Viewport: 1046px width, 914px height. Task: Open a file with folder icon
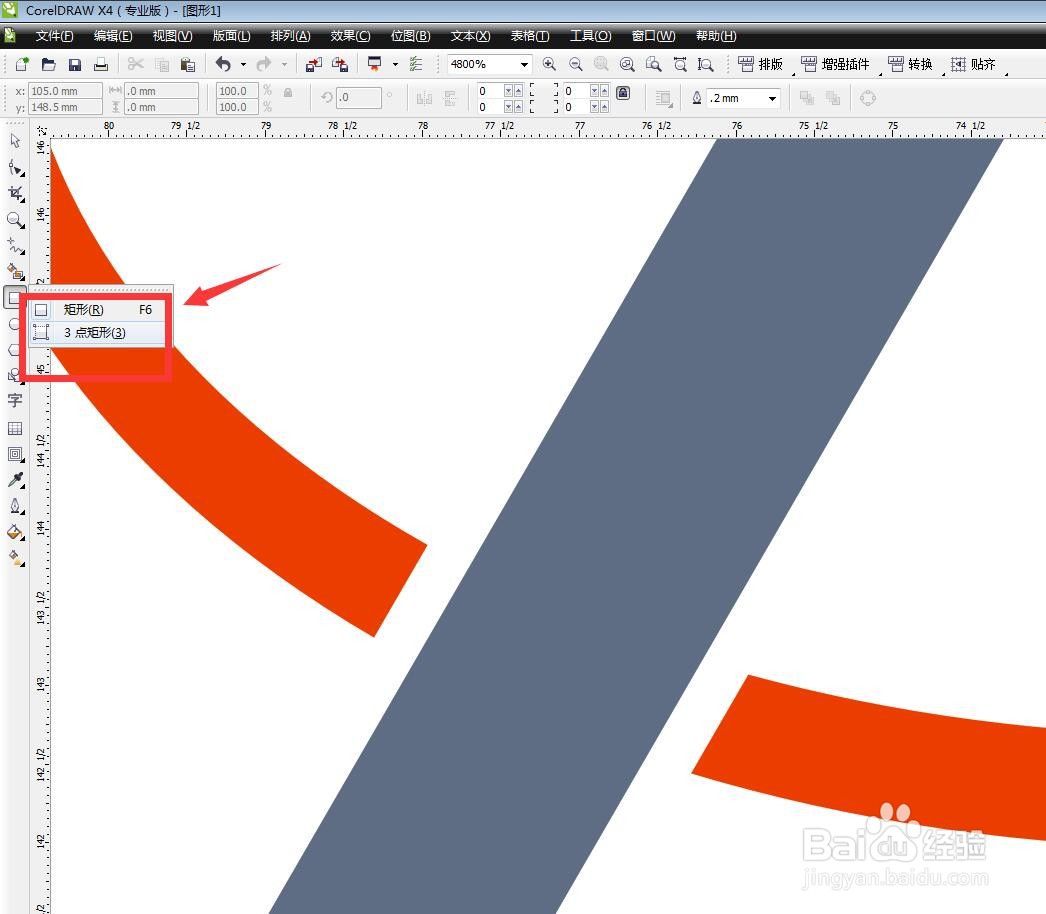coord(48,64)
